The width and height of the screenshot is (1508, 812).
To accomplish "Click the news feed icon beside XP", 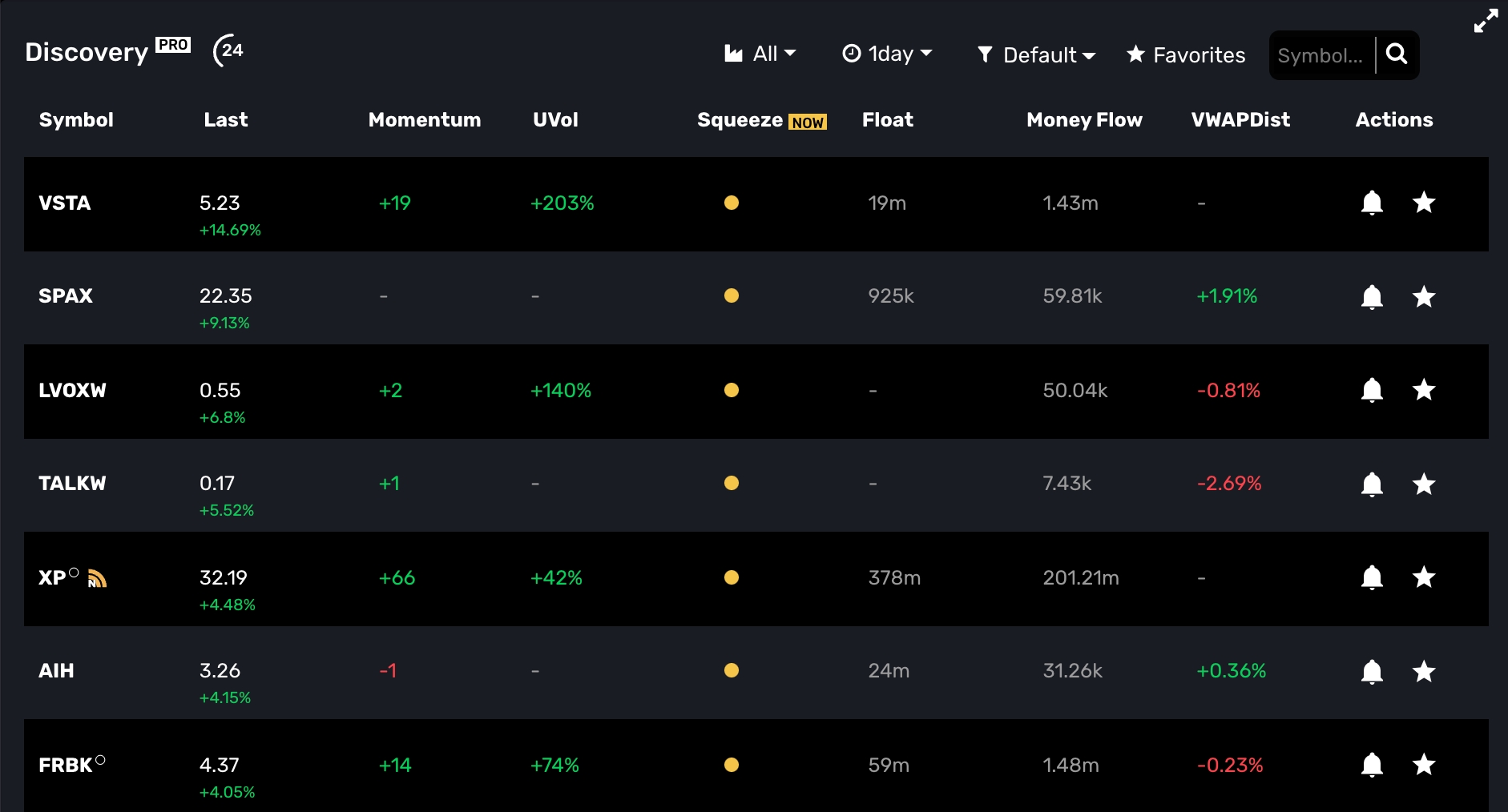I will (x=97, y=578).
